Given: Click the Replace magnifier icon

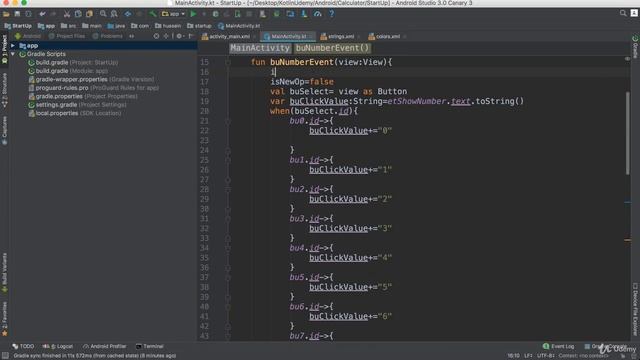Looking at the screenshot, I should [x=114, y=14].
